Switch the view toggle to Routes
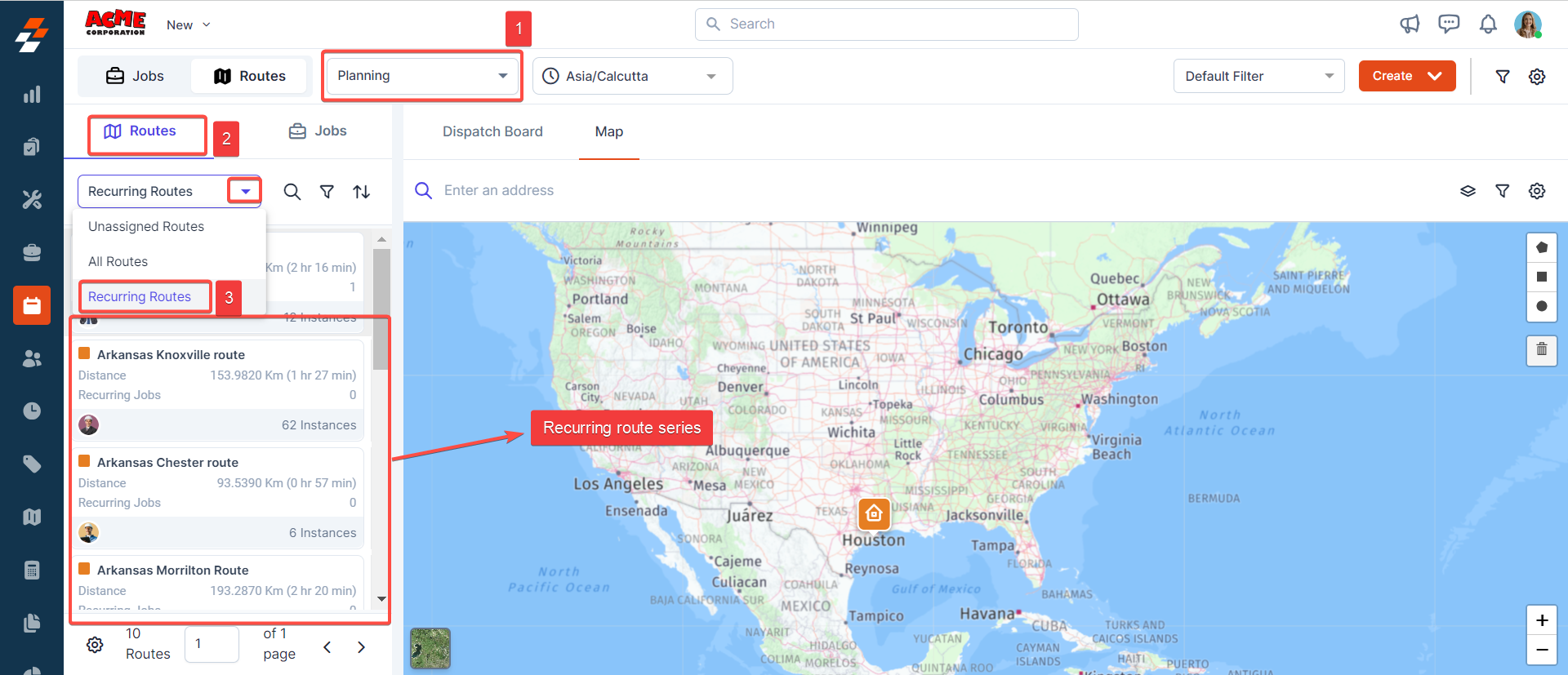The image size is (1568, 675). [250, 76]
